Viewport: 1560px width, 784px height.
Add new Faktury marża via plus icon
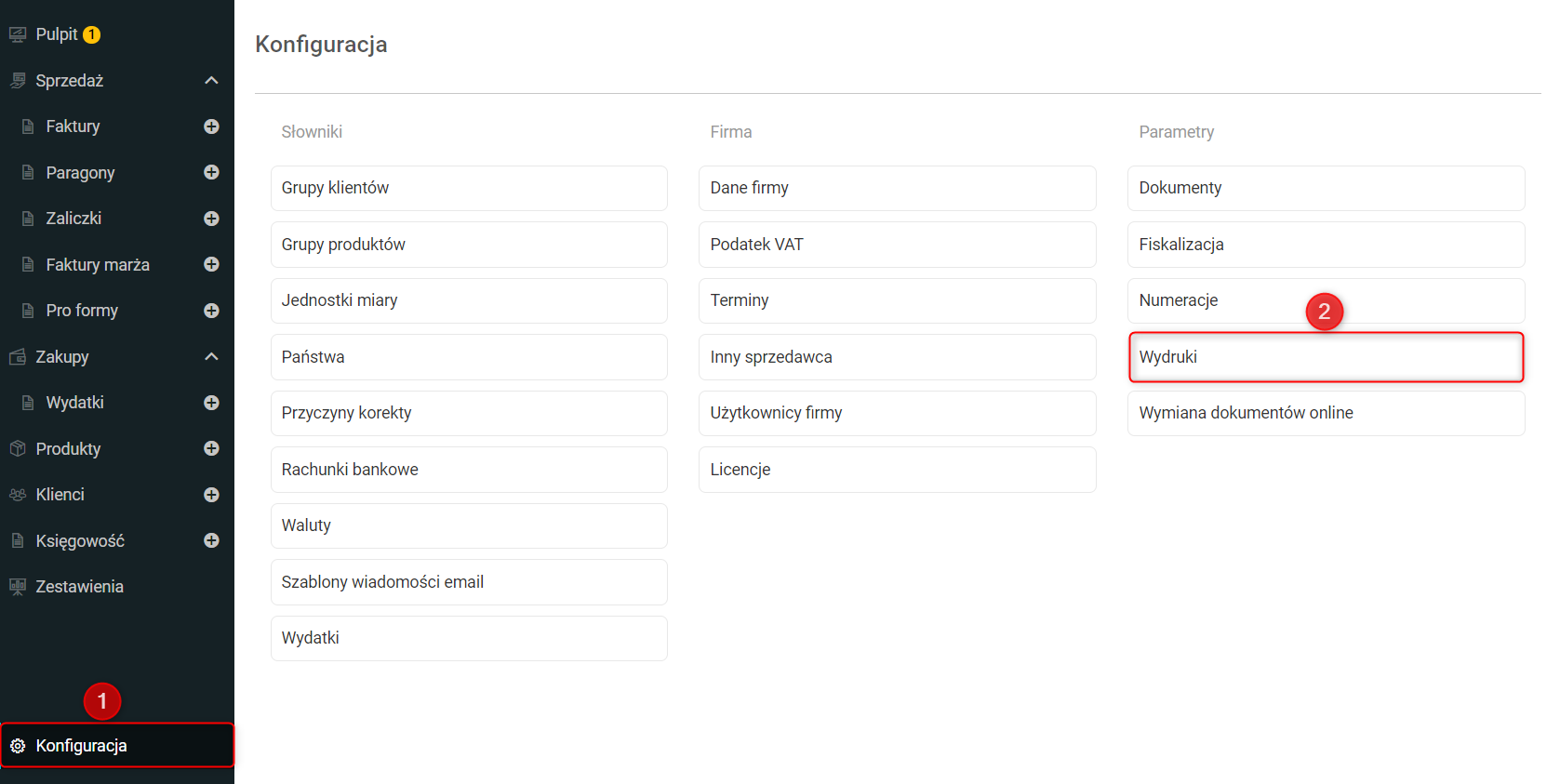click(211, 264)
